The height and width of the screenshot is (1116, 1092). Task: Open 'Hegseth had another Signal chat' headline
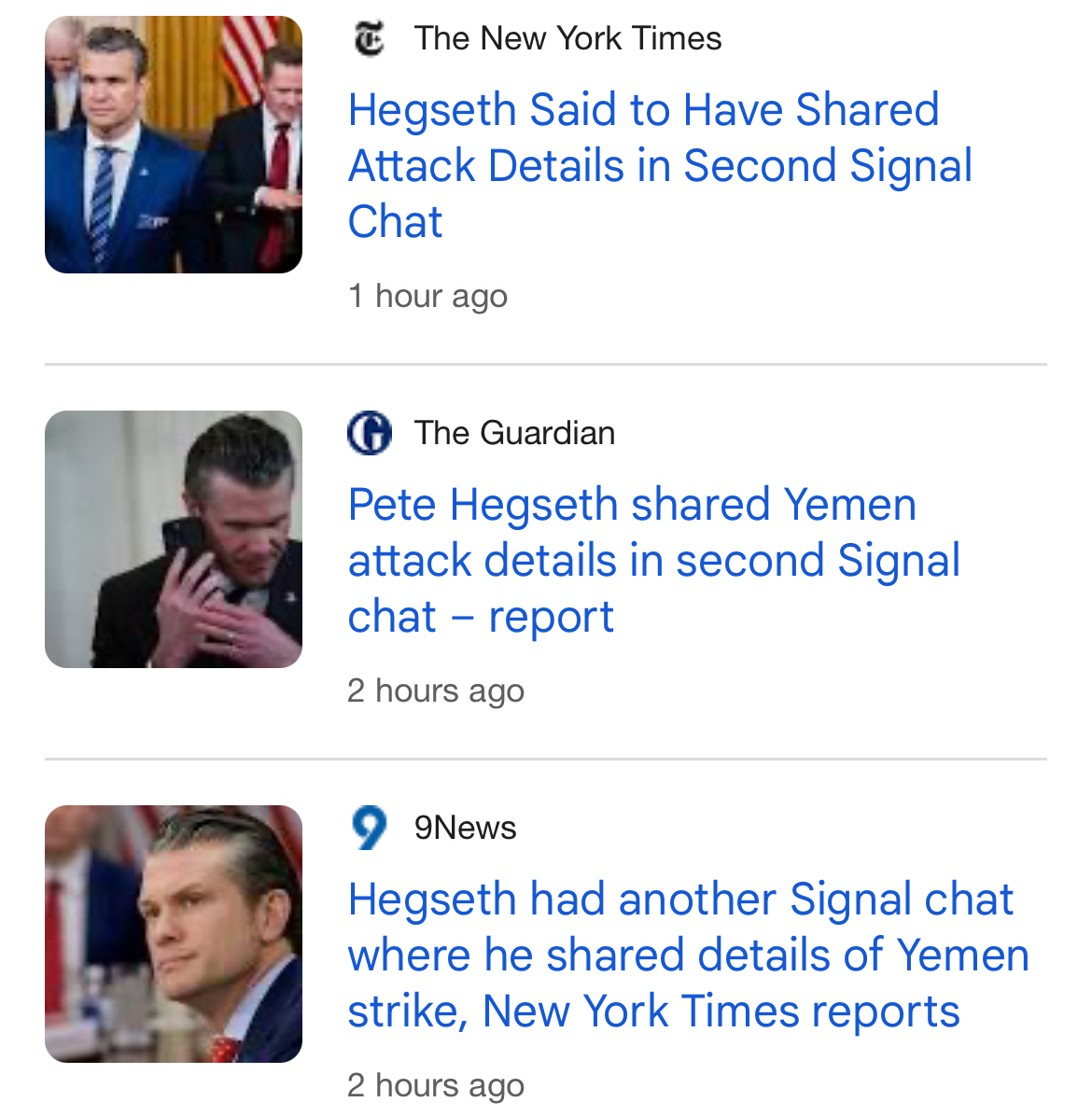pyautogui.click(x=680, y=900)
